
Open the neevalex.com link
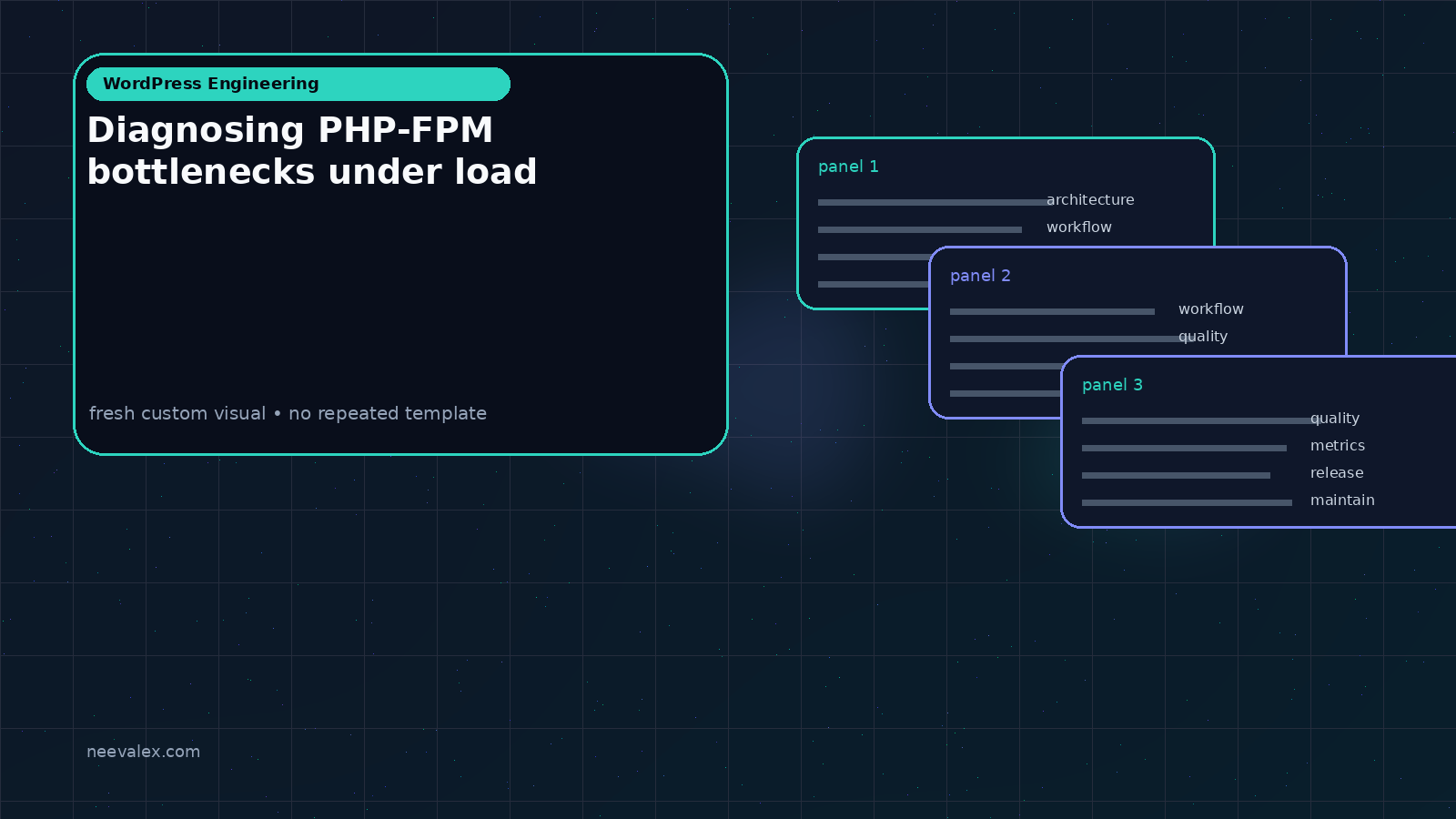(x=143, y=752)
